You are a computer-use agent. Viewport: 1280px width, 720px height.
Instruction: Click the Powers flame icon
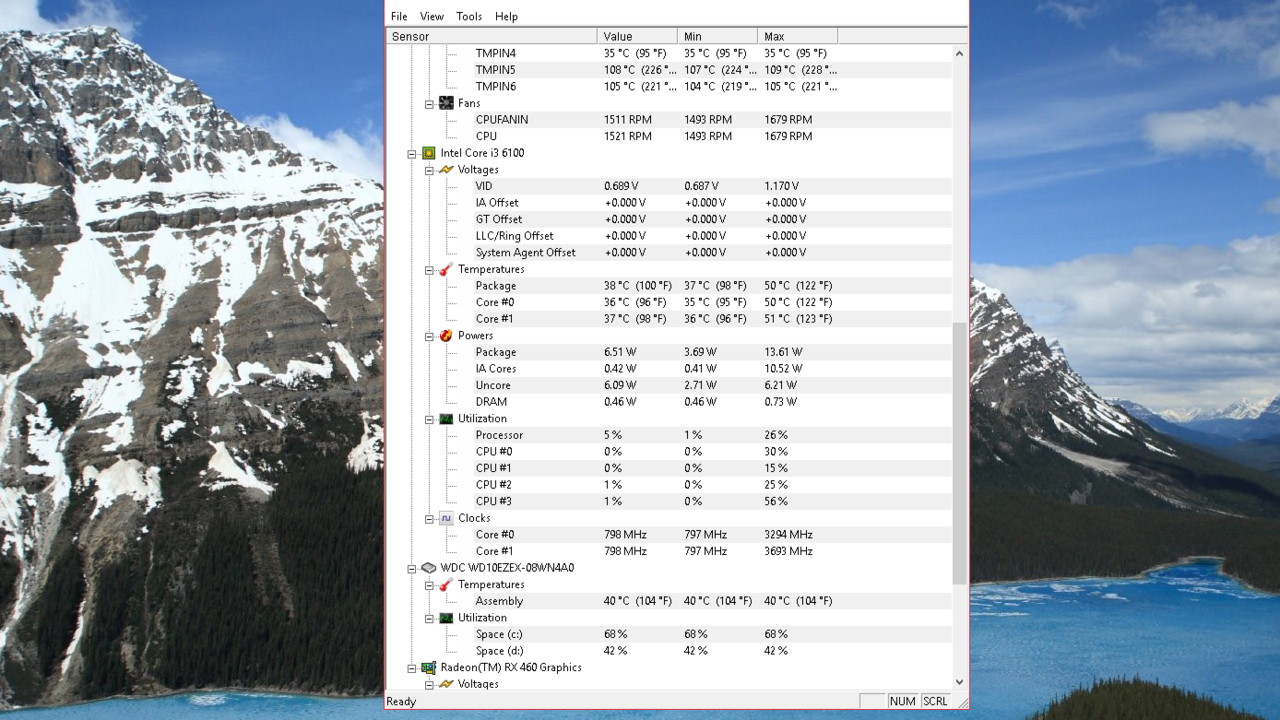coord(446,336)
